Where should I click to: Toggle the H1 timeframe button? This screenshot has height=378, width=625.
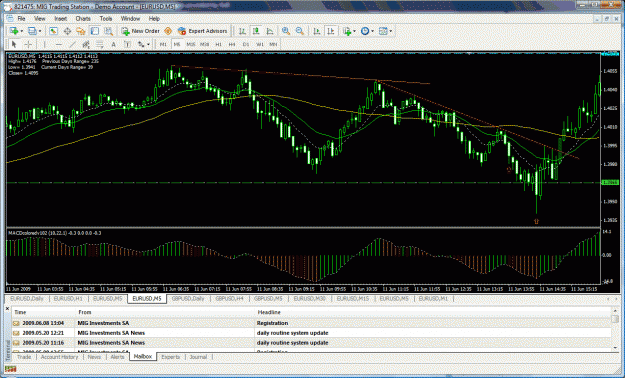[x=218, y=44]
